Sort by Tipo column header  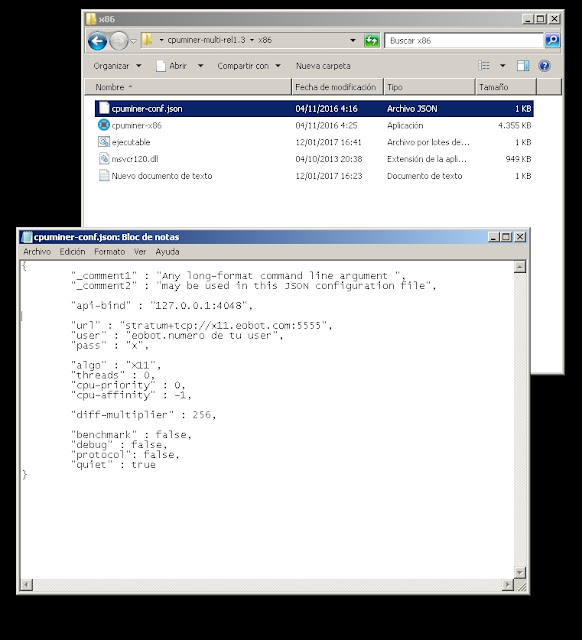tap(430, 87)
